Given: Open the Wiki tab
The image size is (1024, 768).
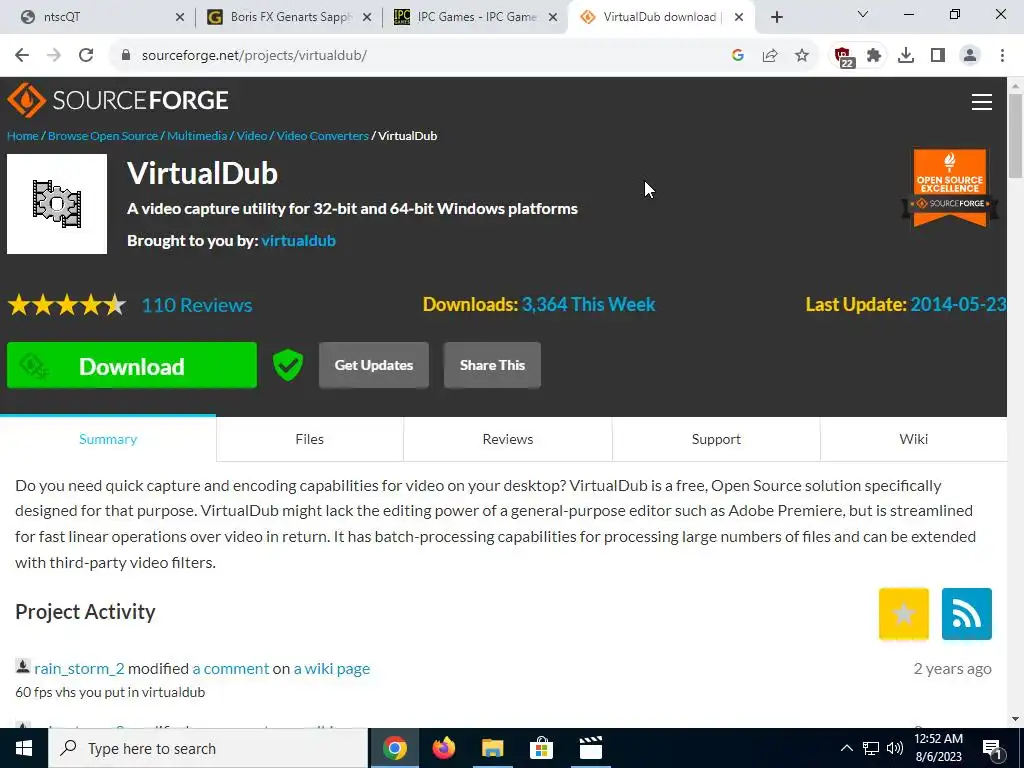Looking at the screenshot, I should (x=913, y=439).
